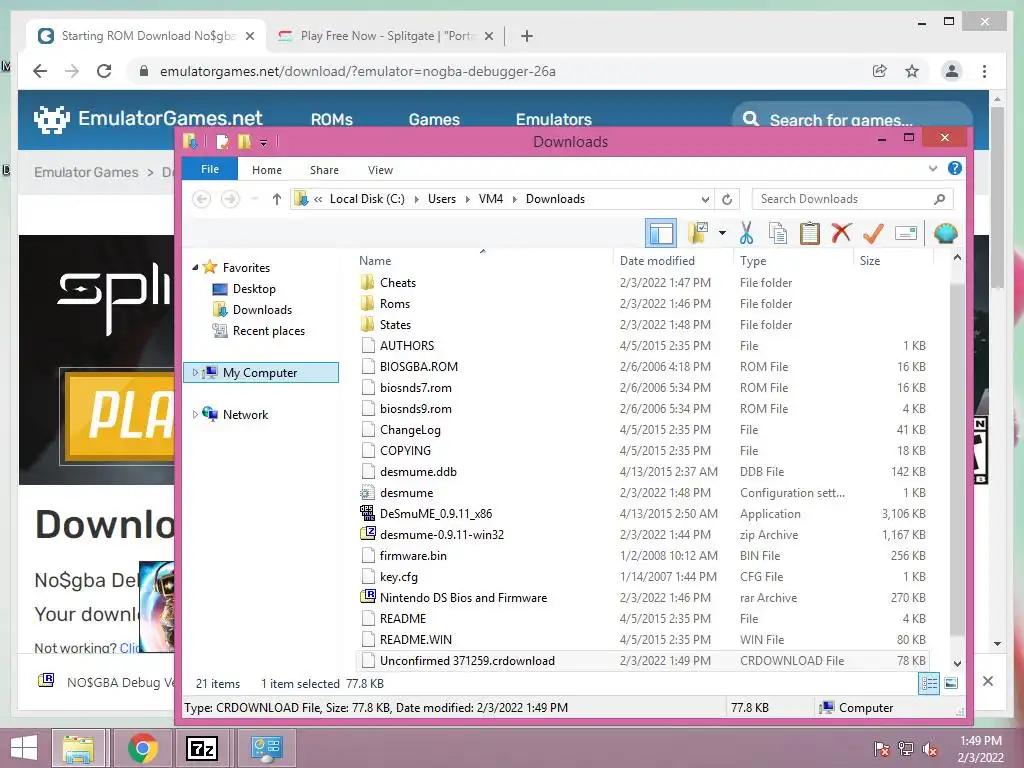
Task: Reload the Chrome page
Action: pyautogui.click(x=104, y=71)
